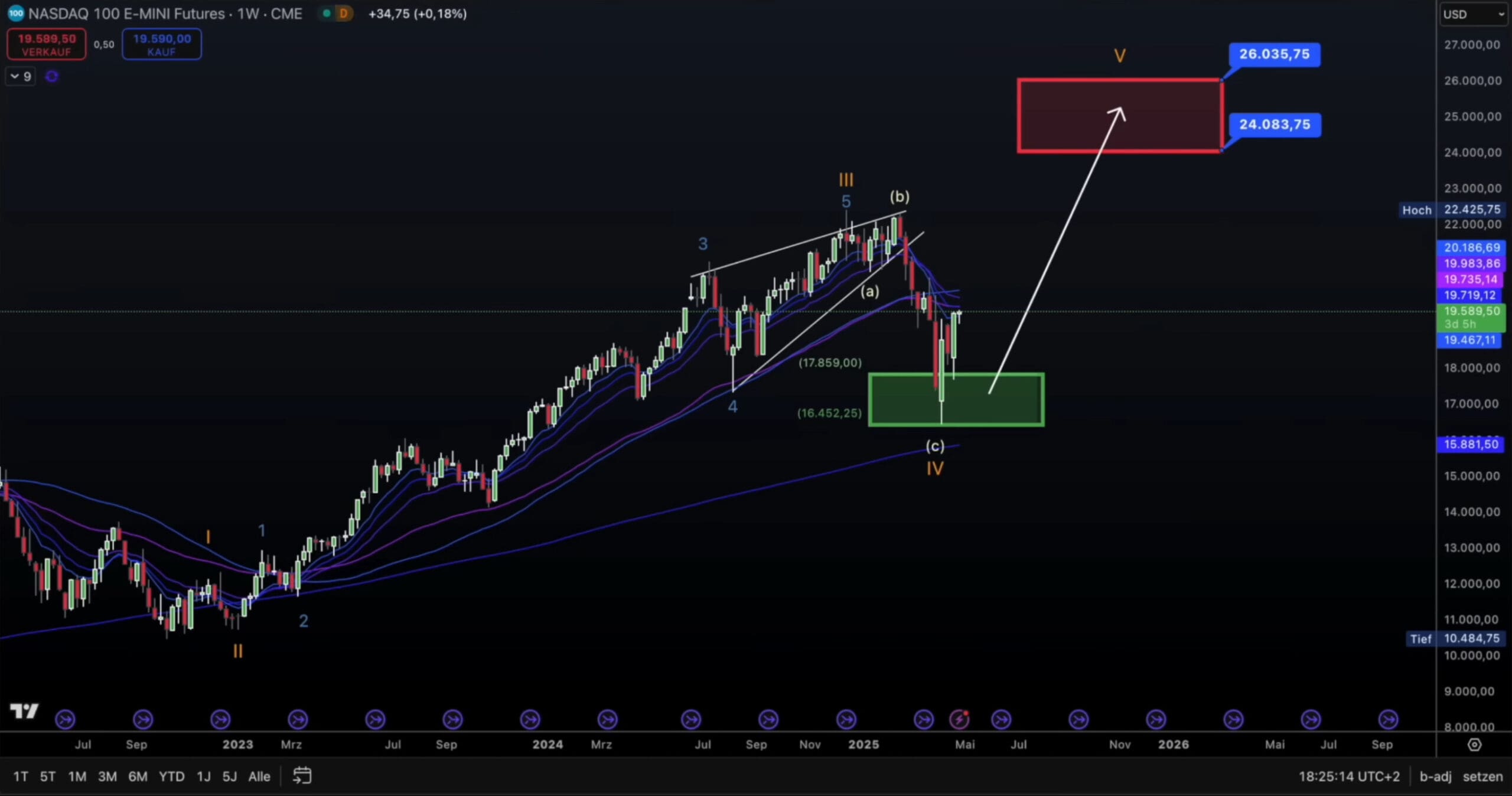Viewport: 1512px width, 796px height.
Task: Click the TradingView logo
Action: click(24, 711)
